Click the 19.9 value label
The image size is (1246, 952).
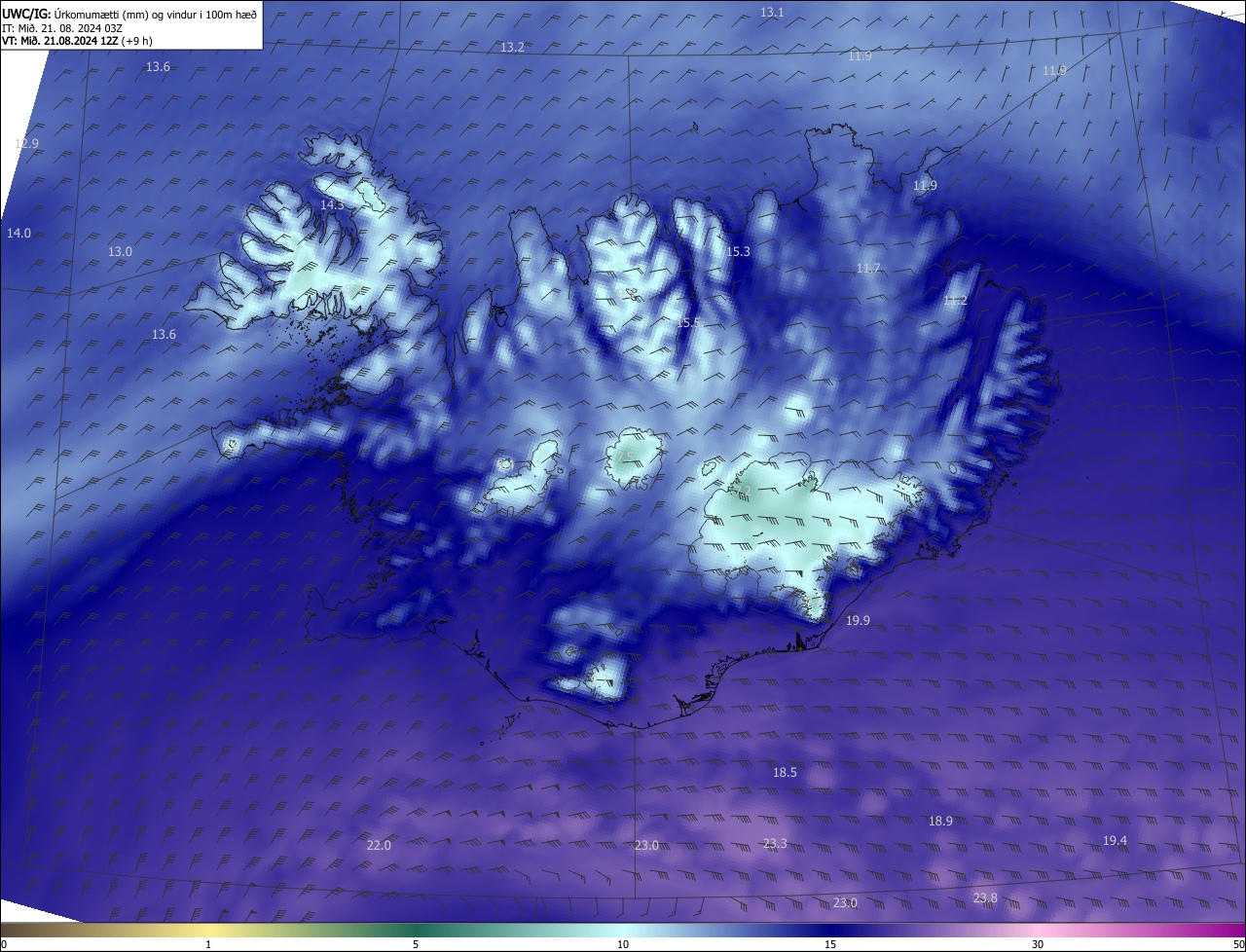858,620
